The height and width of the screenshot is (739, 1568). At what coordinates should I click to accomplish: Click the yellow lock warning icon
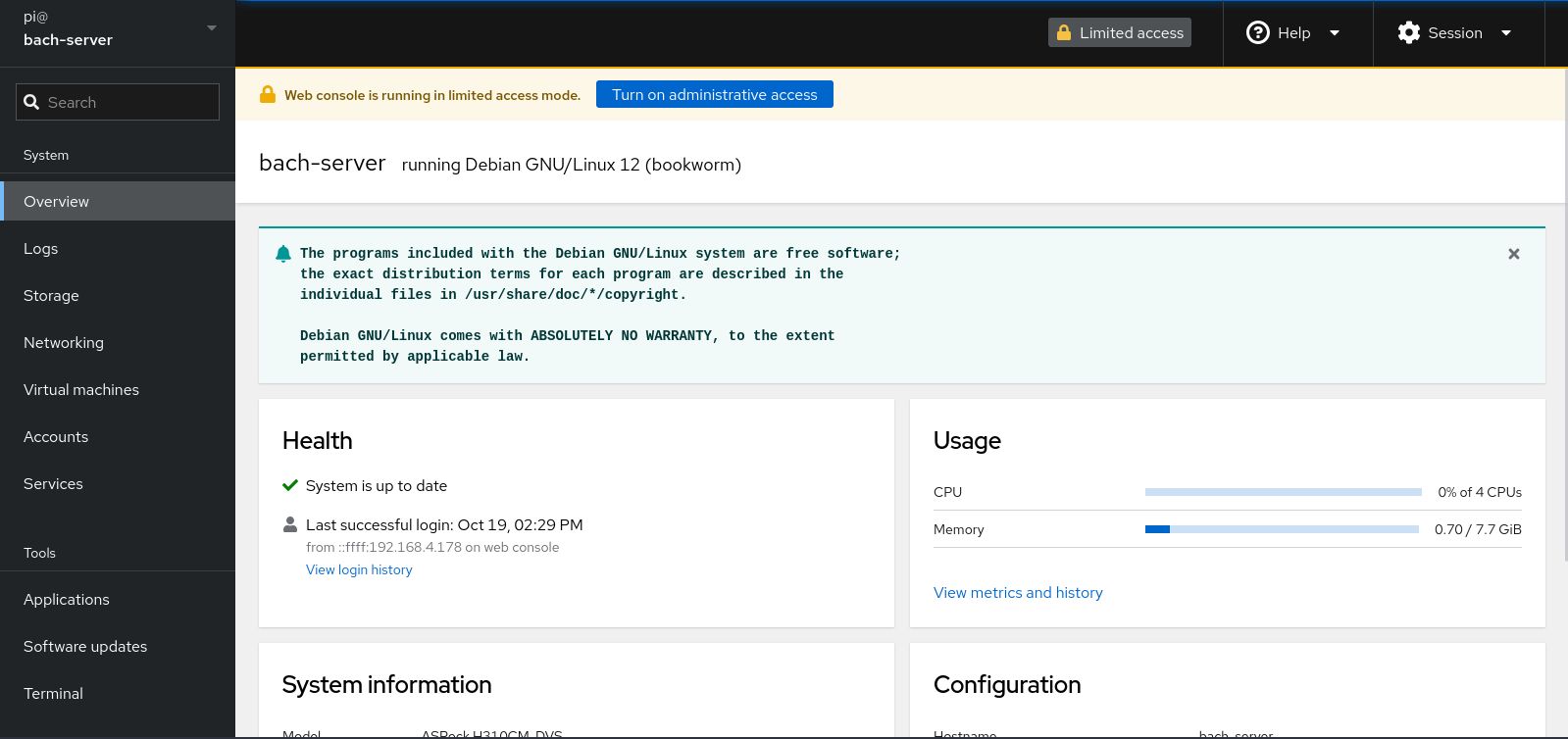pyautogui.click(x=267, y=95)
